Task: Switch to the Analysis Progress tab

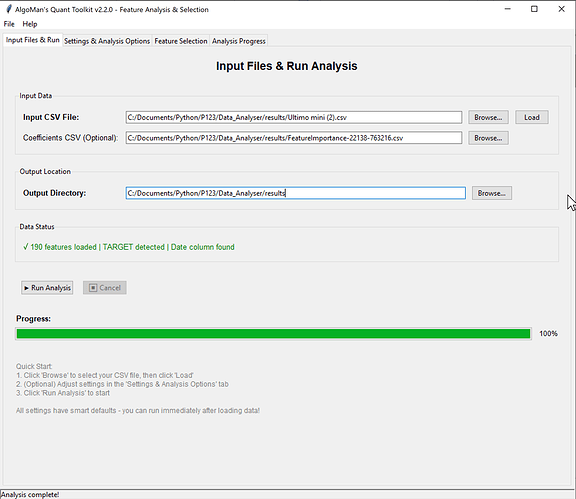Action: [x=239, y=41]
